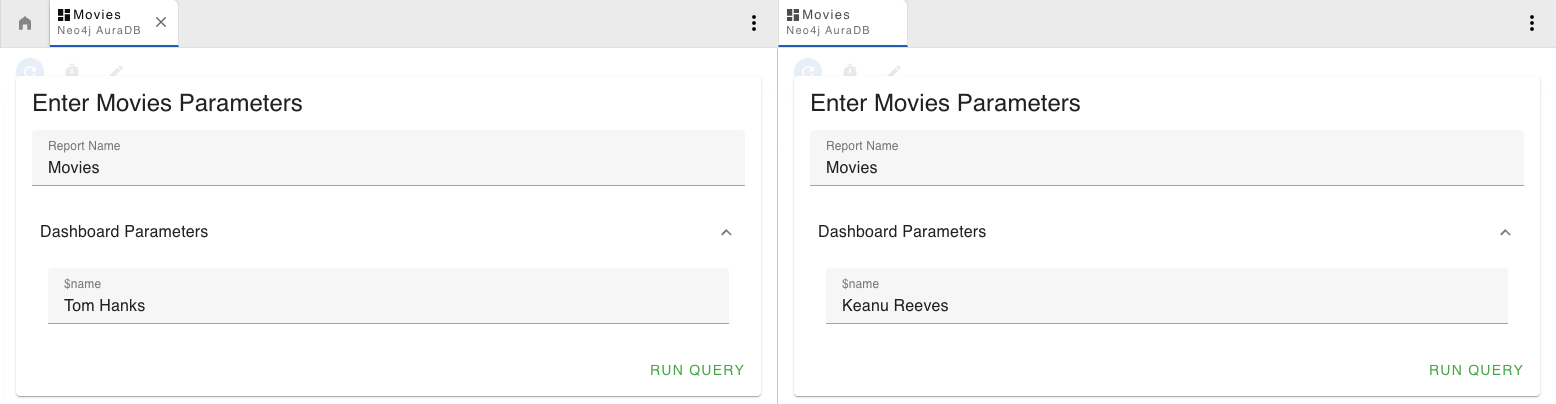The height and width of the screenshot is (404, 1556).
Task: Open the three-dot menu in left pane
Action: 754,23
